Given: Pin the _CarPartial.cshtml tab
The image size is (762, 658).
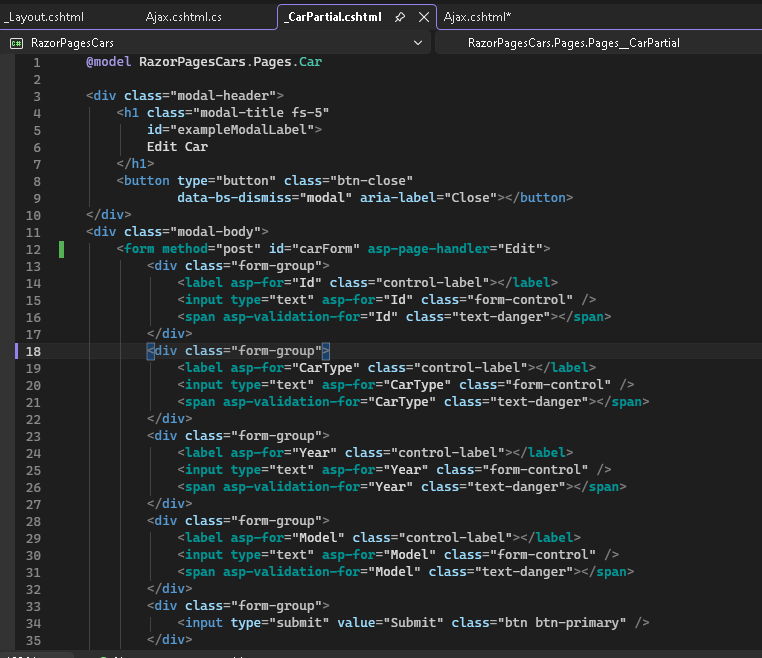Looking at the screenshot, I should (x=400, y=17).
